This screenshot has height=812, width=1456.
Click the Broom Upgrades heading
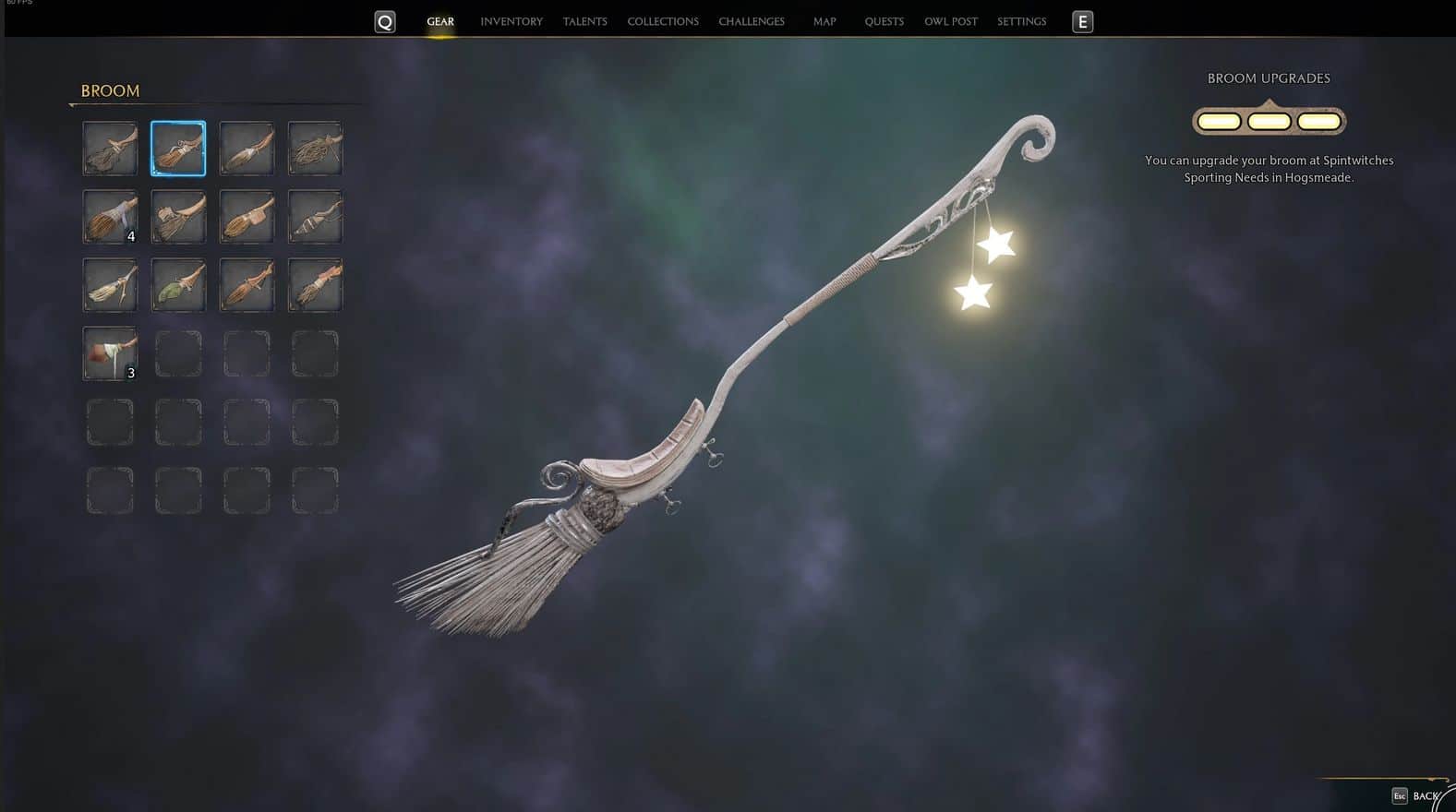1269,78
